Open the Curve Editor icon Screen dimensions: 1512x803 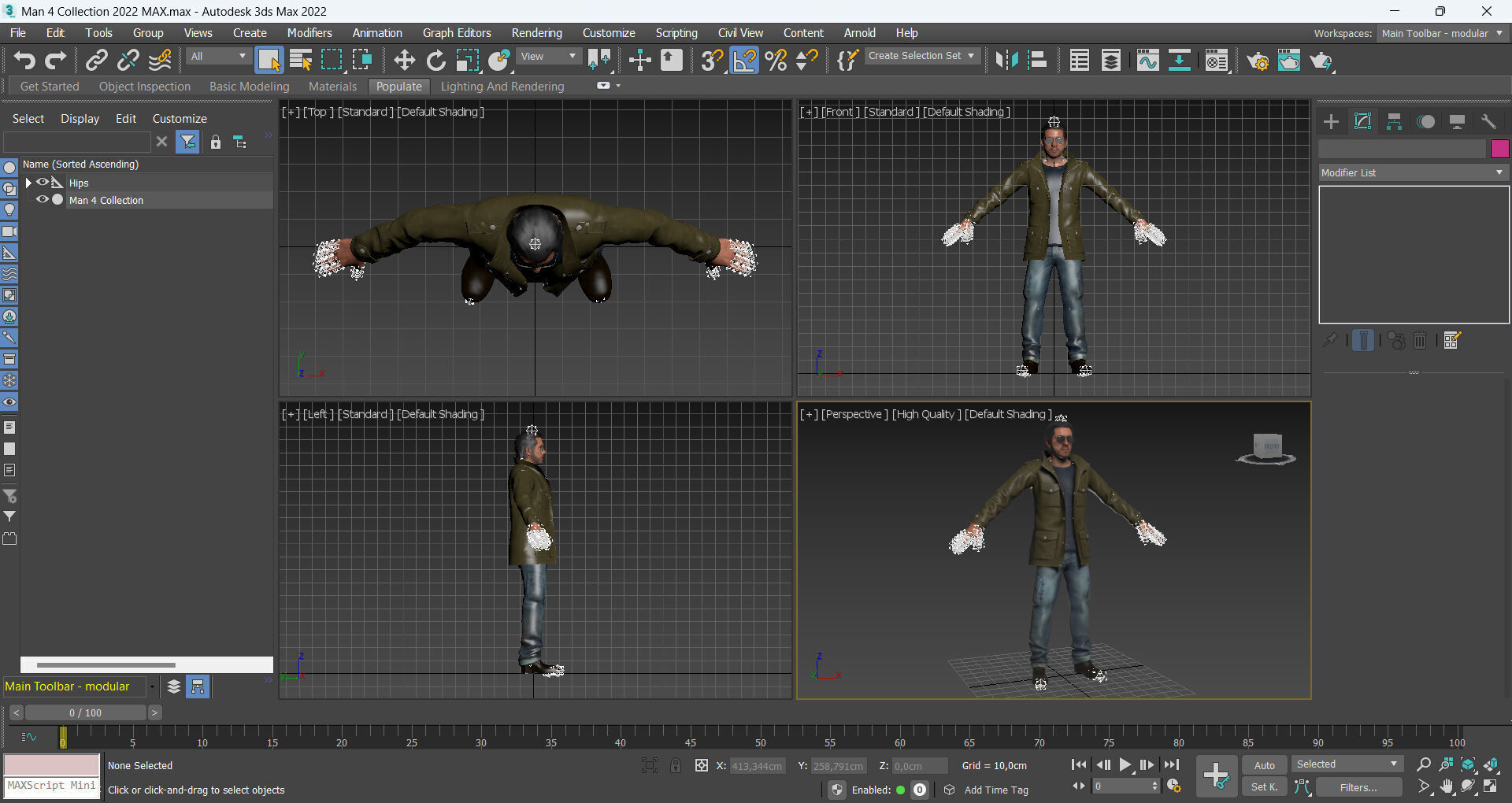coord(1147,61)
